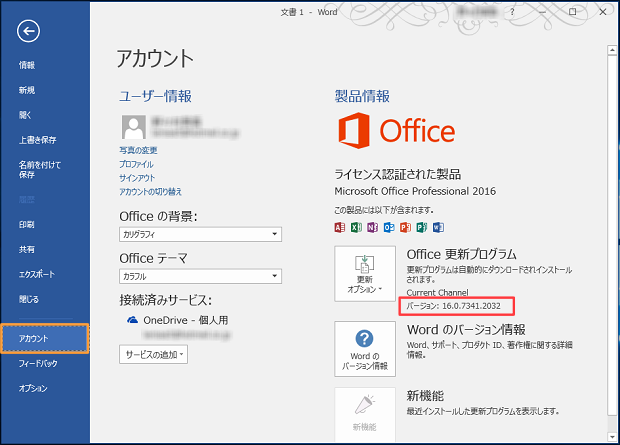Viewport: 620px width, 445px height.
Task: Click the PowerPoint app icon
Action: tap(405, 227)
